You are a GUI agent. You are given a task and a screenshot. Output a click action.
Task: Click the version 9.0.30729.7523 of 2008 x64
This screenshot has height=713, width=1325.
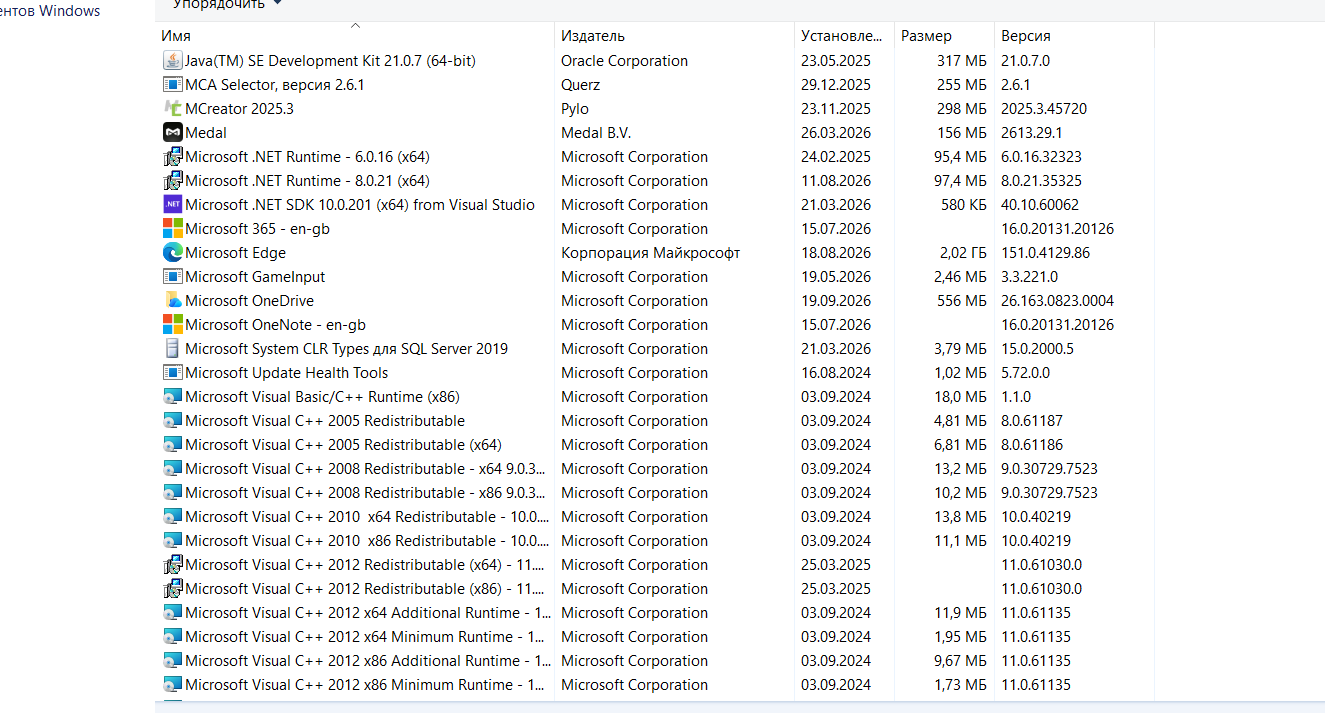click(x=1049, y=469)
